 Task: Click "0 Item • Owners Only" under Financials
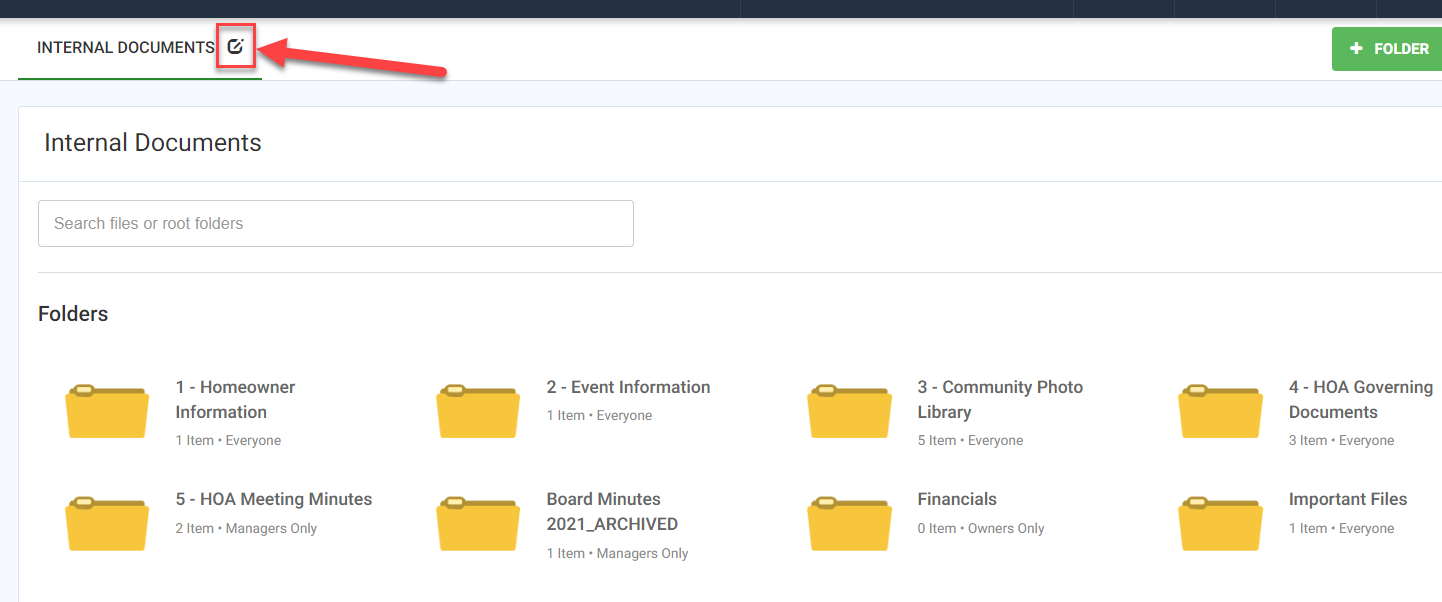pos(980,527)
